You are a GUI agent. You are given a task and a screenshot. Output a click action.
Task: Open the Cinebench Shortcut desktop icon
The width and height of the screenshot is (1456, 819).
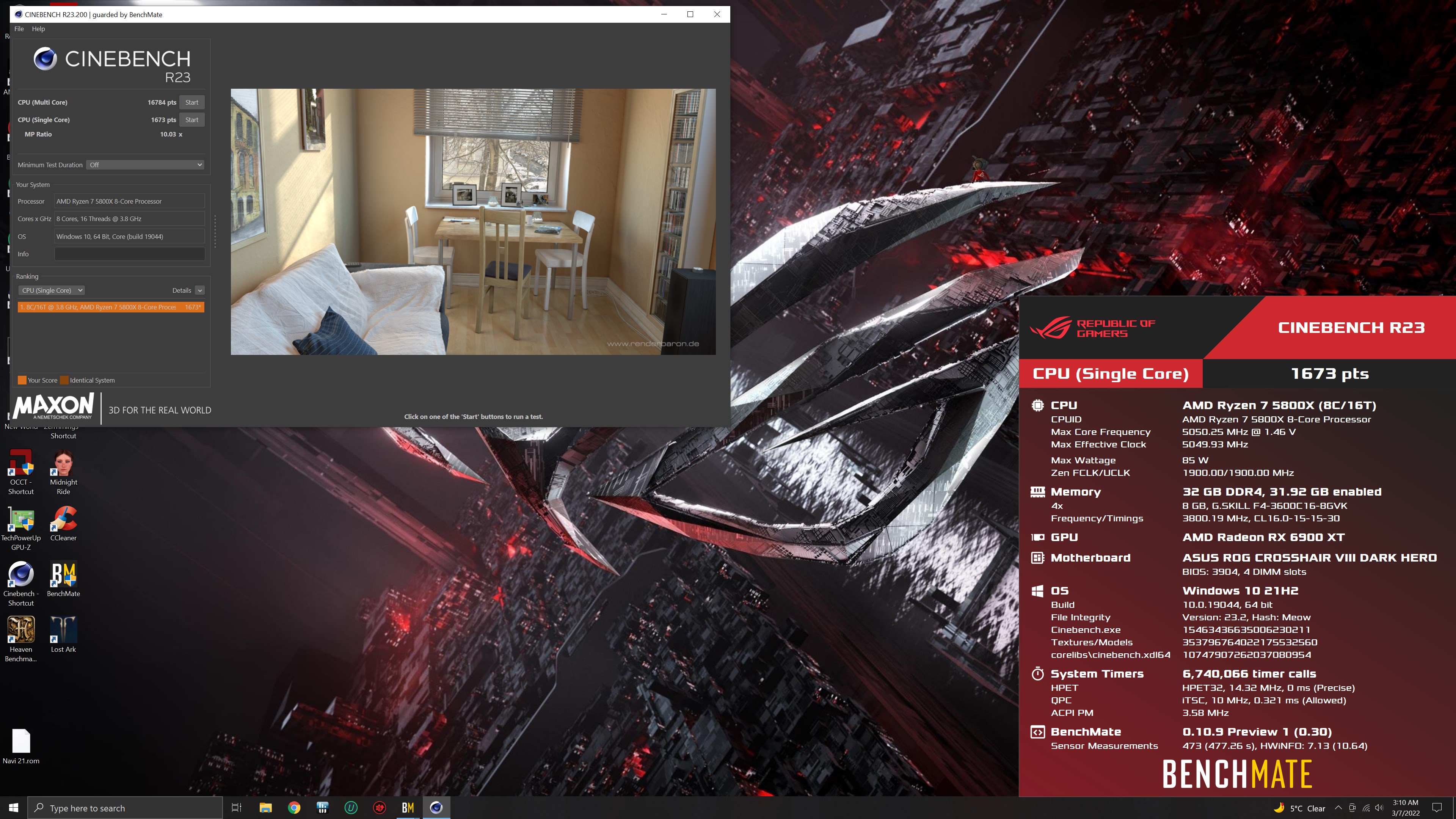[x=21, y=583]
